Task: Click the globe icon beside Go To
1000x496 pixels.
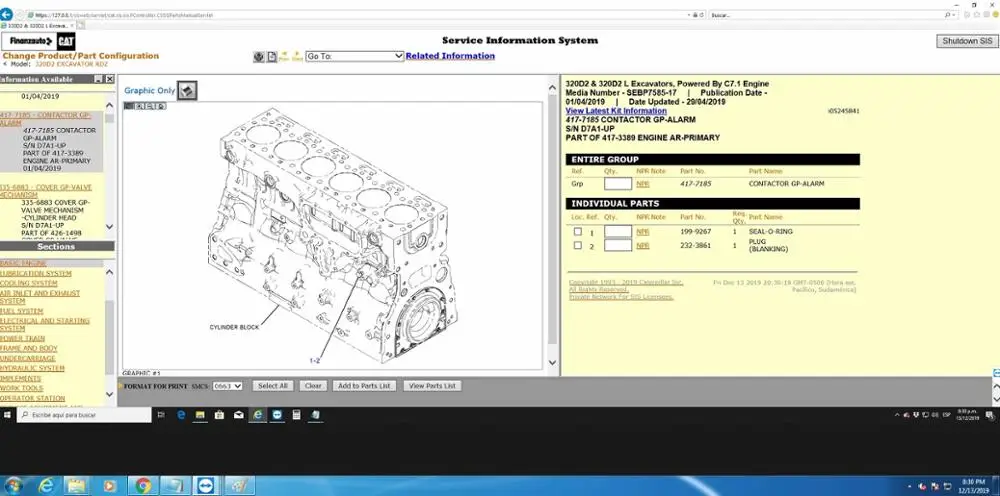Action: pyautogui.click(x=259, y=57)
